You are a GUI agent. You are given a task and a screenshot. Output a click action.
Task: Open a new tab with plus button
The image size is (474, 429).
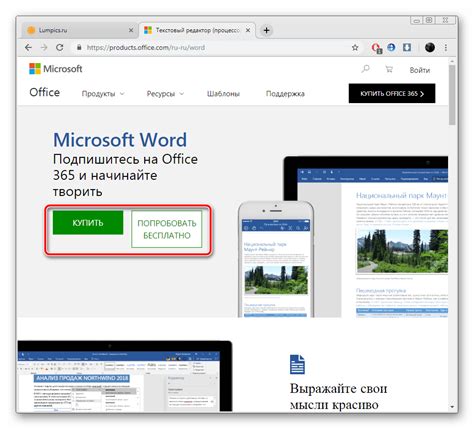pyautogui.click(x=266, y=30)
